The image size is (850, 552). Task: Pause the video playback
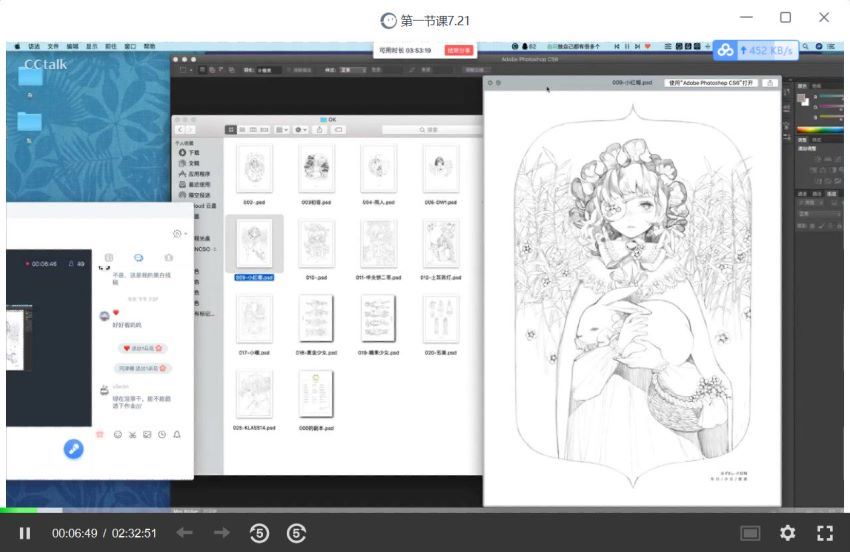(x=25, y=533)
